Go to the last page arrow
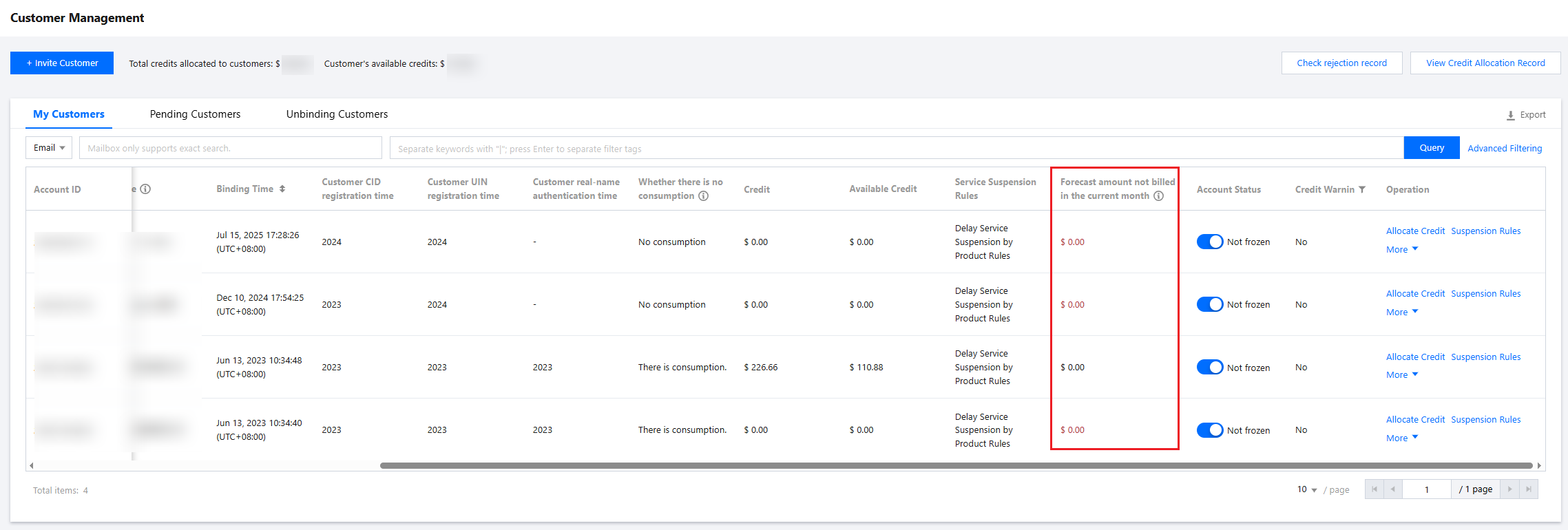This screenshot has height=530, width=1568. (x=1529, y=489)
